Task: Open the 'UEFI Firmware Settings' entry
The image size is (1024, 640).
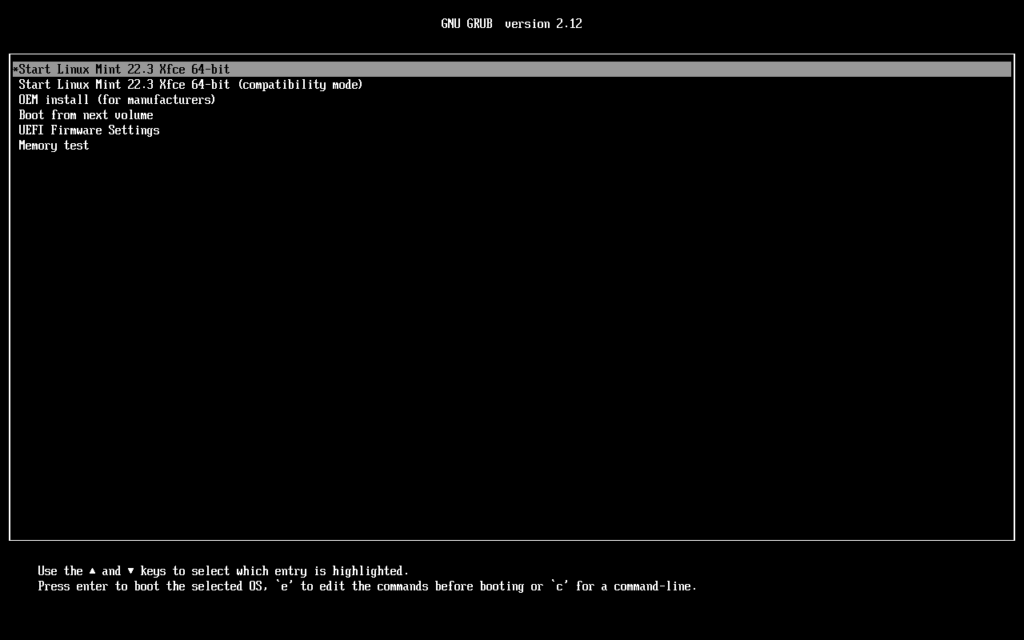Action: 89,130
